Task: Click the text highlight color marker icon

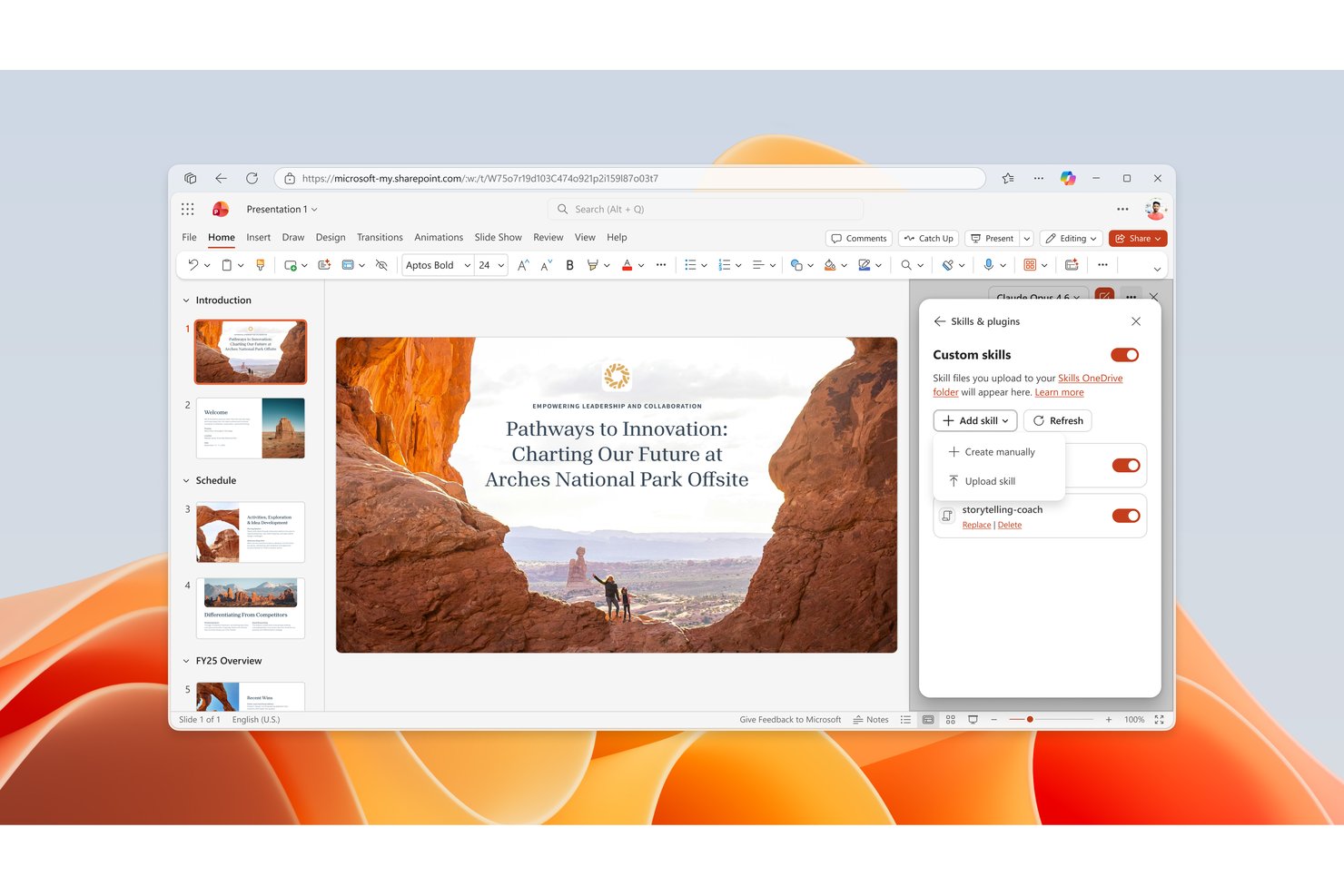Action: 593,265
